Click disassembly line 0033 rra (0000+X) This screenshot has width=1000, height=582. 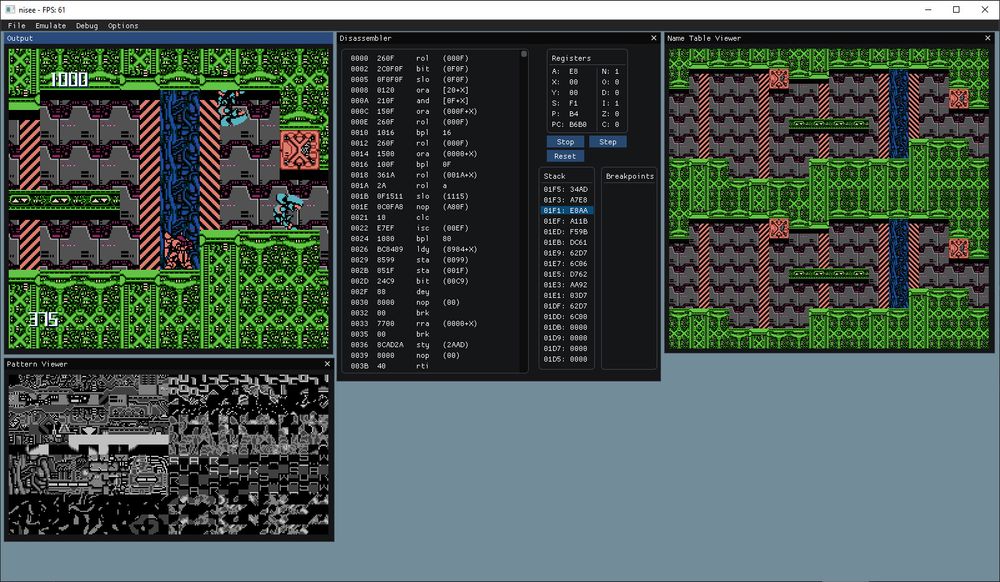click(414, 324)
